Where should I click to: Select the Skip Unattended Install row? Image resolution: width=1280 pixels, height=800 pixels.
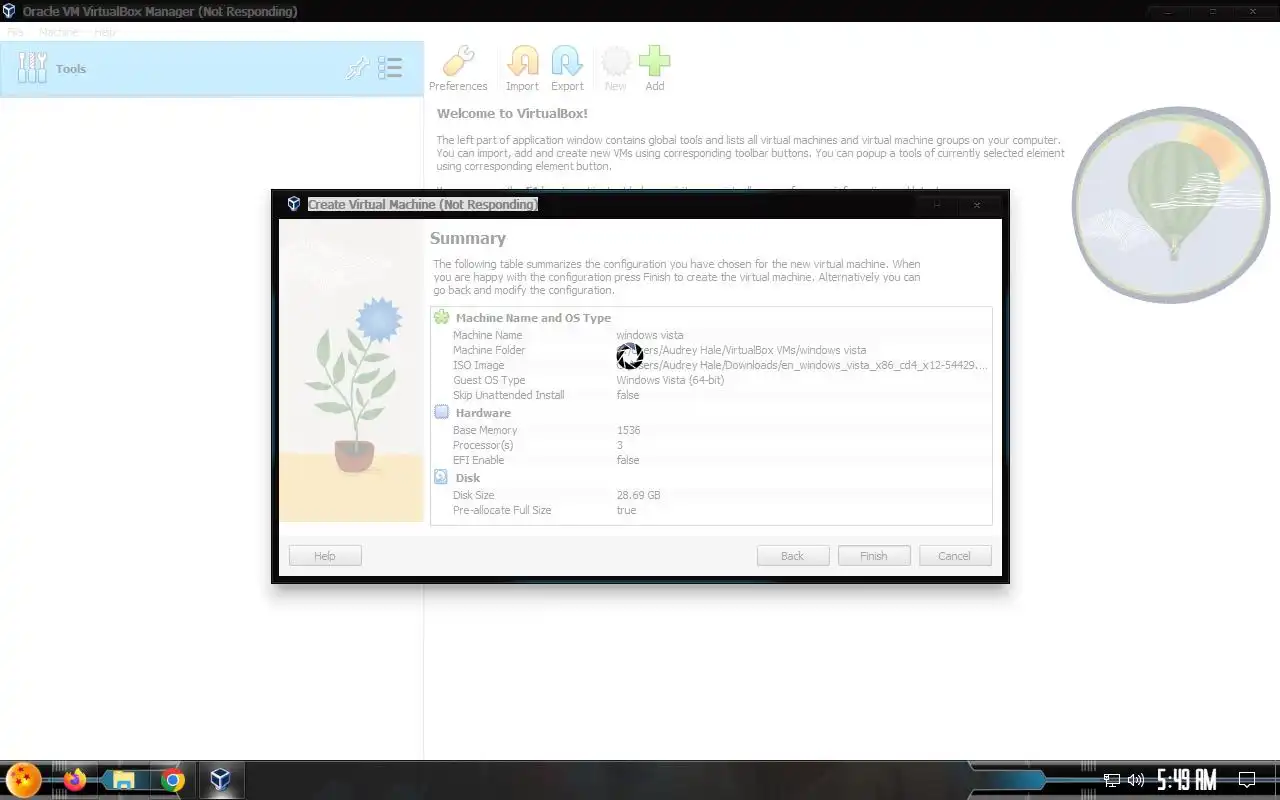pyautogui.click(x=711, y=395)
